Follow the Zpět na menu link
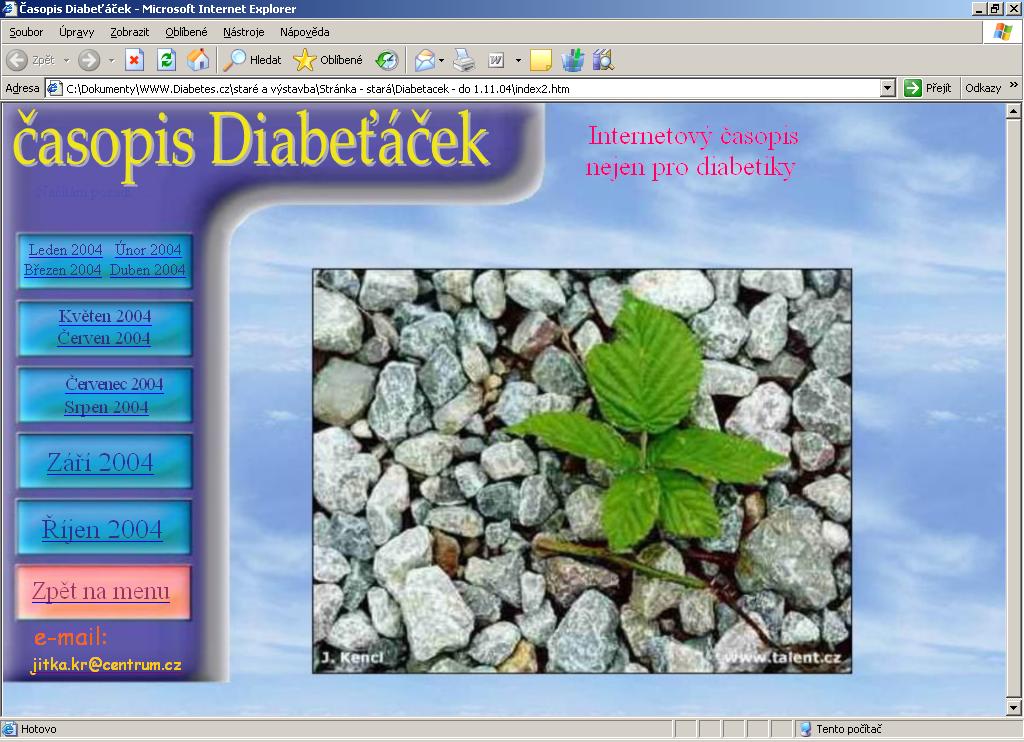Image resolution: width=1024 pixels, height=742 pixels. 101,591
